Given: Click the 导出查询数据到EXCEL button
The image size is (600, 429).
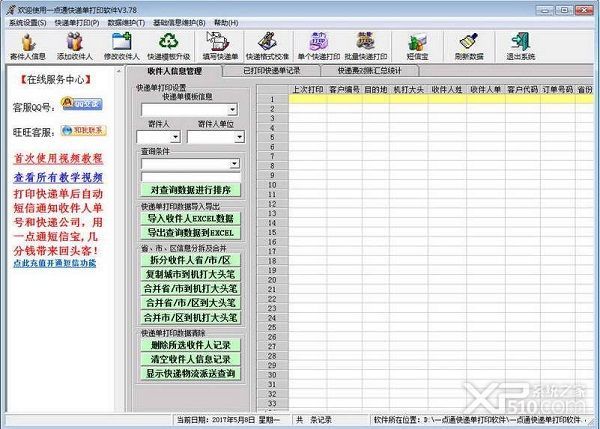Looking at the screenshot, I should pyautogui.click(x=191, y=233).
